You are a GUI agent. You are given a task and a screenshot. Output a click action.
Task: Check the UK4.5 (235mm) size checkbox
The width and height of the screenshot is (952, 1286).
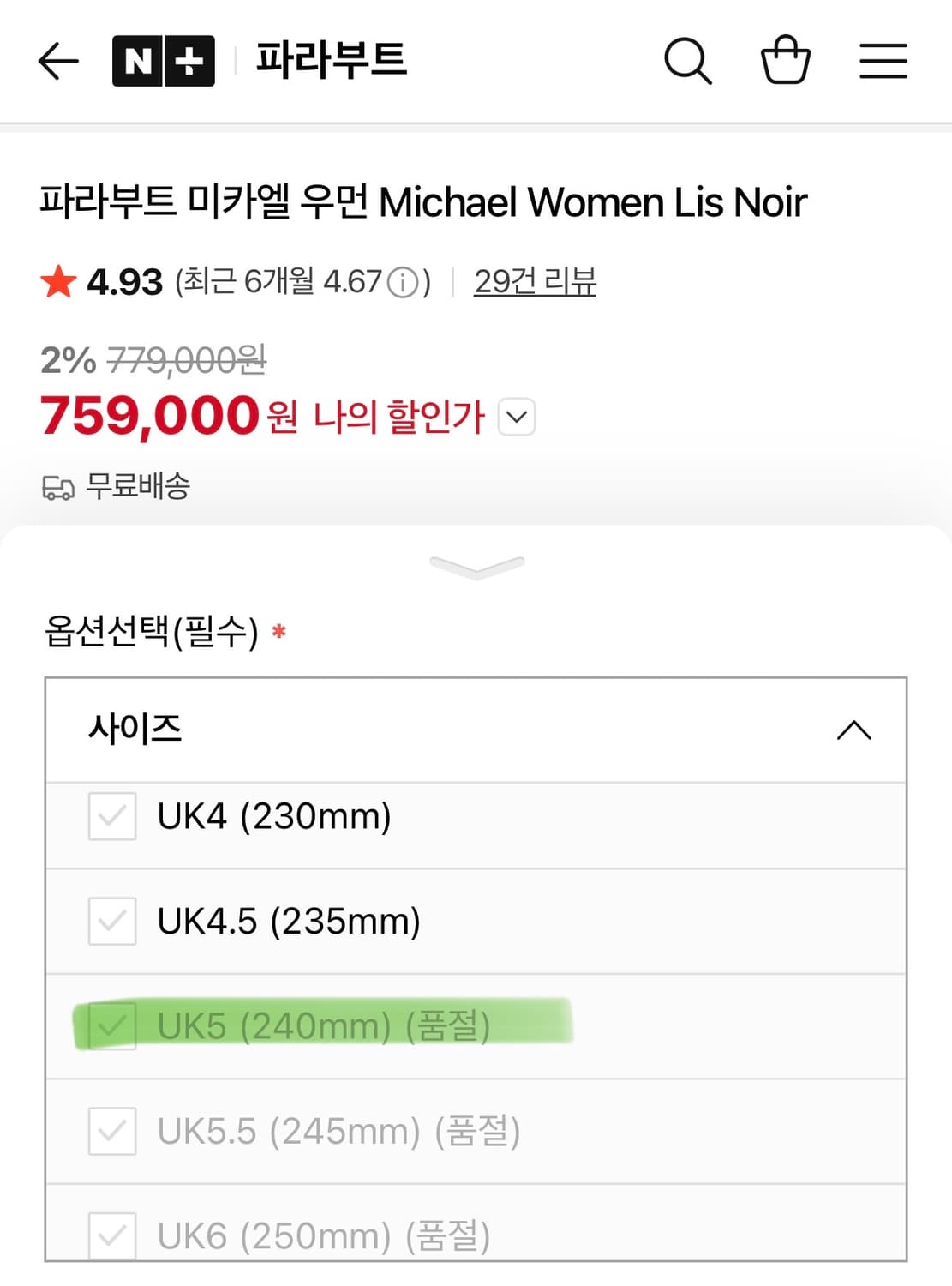click(x=111, y=922)
